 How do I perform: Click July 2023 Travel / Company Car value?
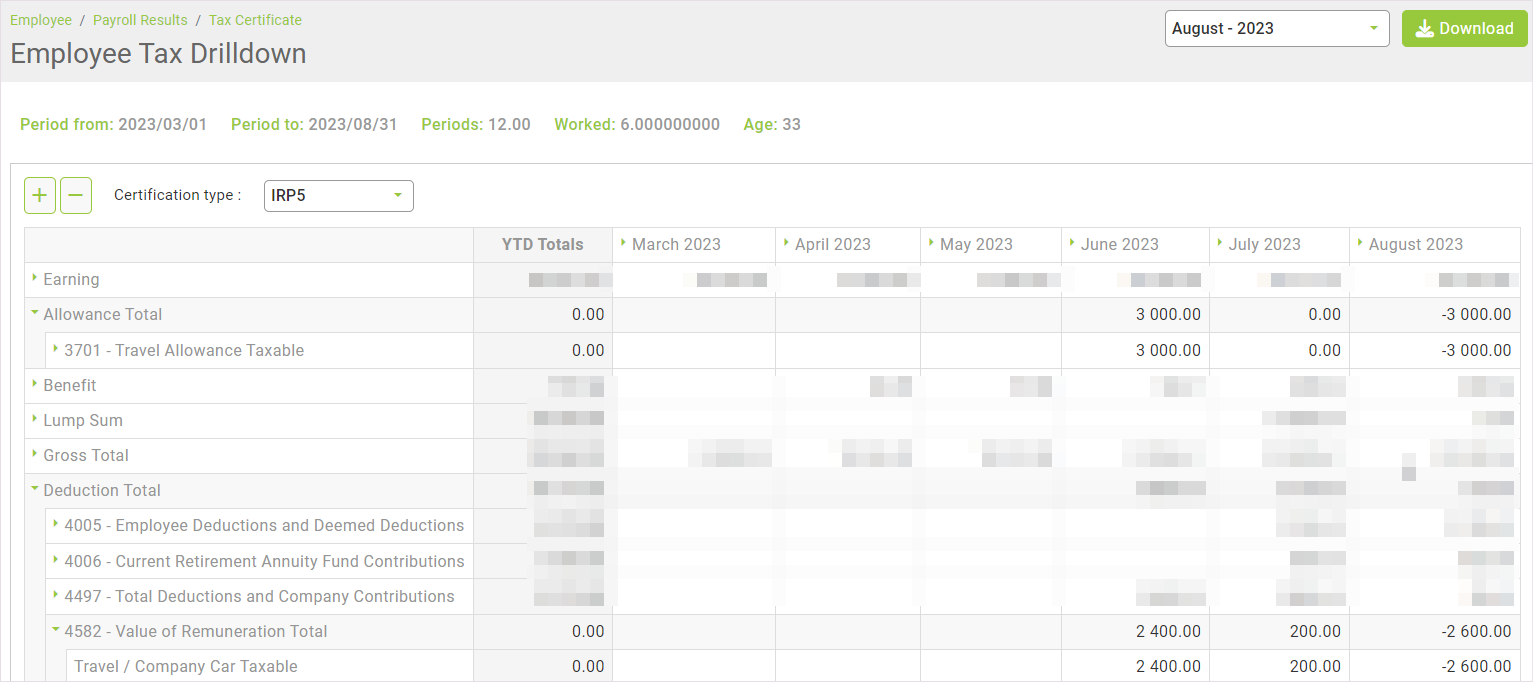(1315, 666)
